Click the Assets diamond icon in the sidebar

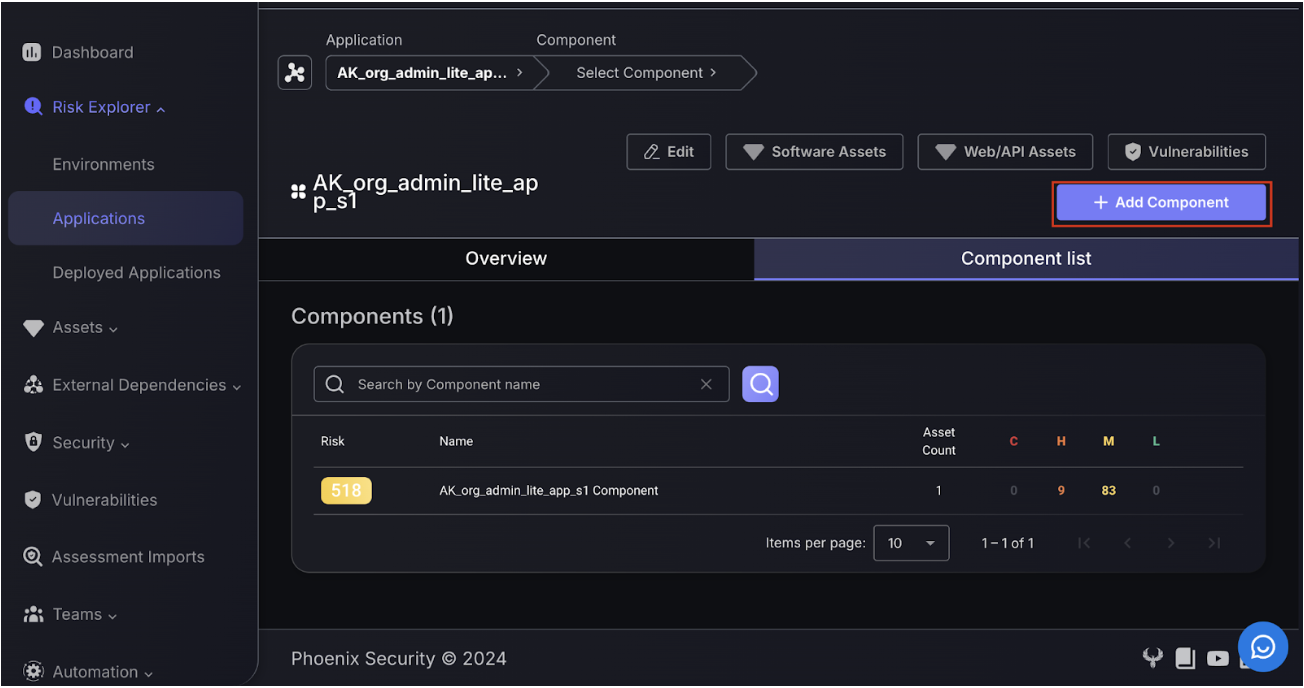pos(33,328)
